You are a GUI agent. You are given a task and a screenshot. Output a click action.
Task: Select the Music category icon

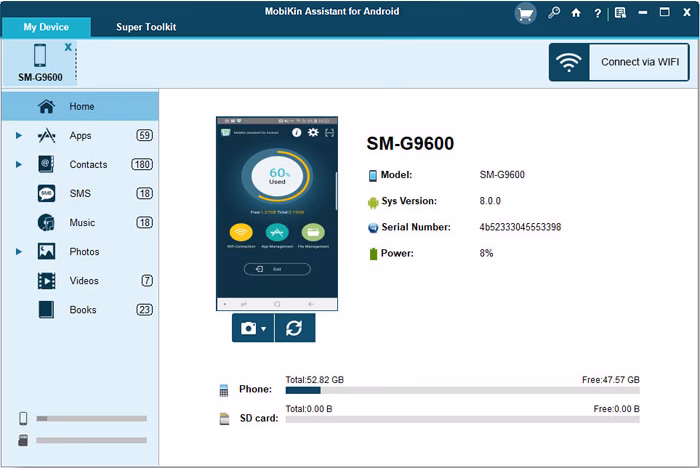pos(46,222)
